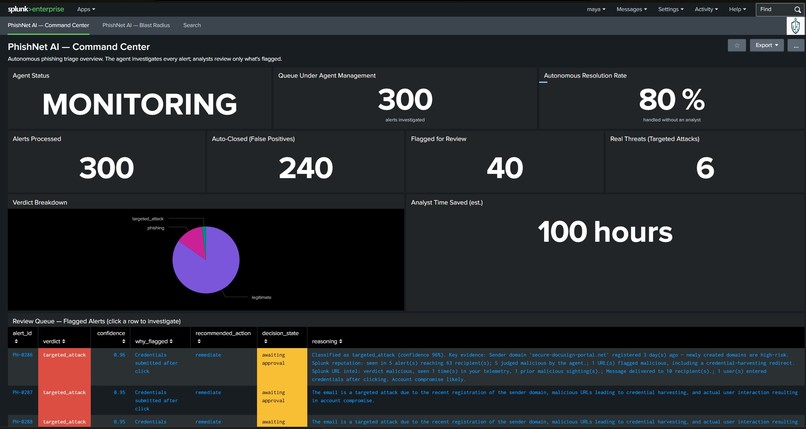The height and width of the screenshot is (429, 806).
Task: Click the PhishNet shield app icon
Action: tap(795, 26)
